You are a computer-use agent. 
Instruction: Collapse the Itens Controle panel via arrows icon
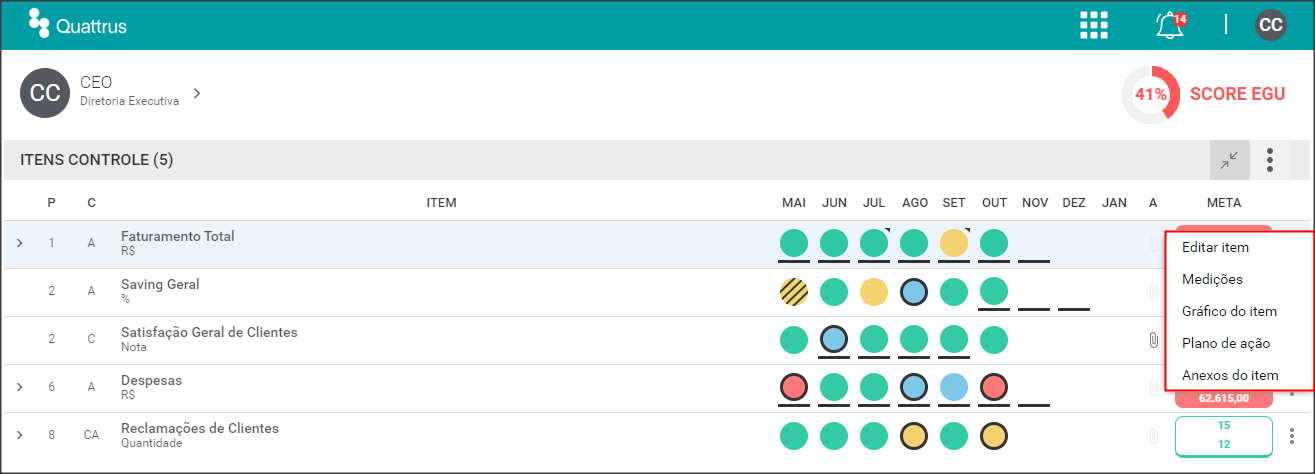1230,160
